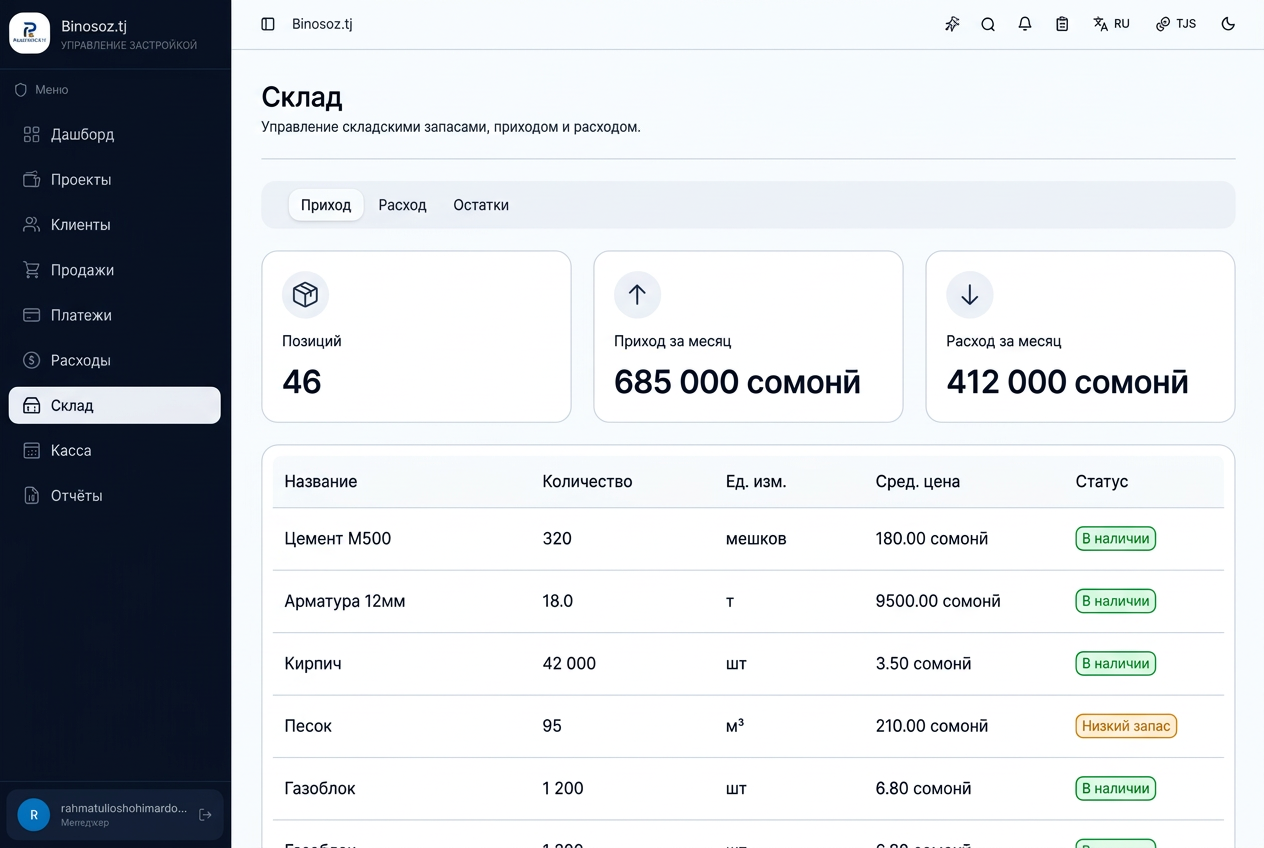Click the Ед. изм. column header
Screen dimensions: 1264x848
(x=756, y=481)
